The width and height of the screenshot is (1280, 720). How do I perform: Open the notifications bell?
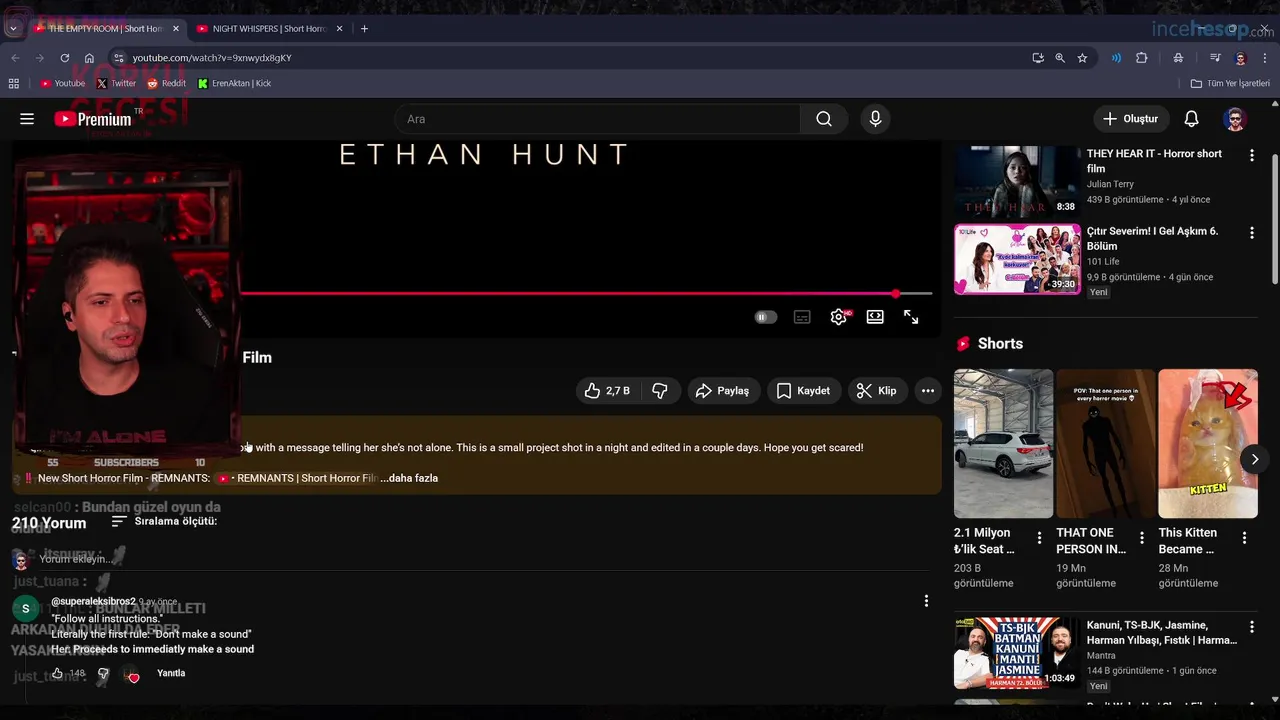[x=1191, y=119]
